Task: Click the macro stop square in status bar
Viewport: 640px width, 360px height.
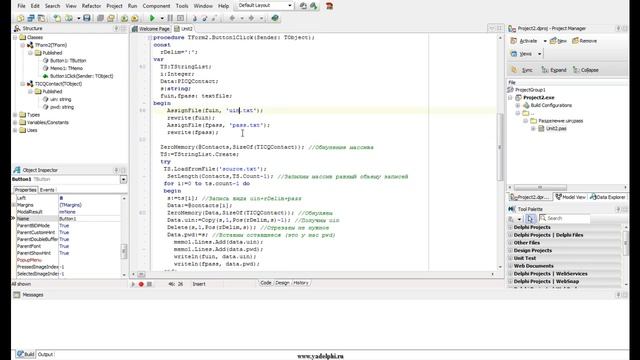Action: tap(149, 284)
